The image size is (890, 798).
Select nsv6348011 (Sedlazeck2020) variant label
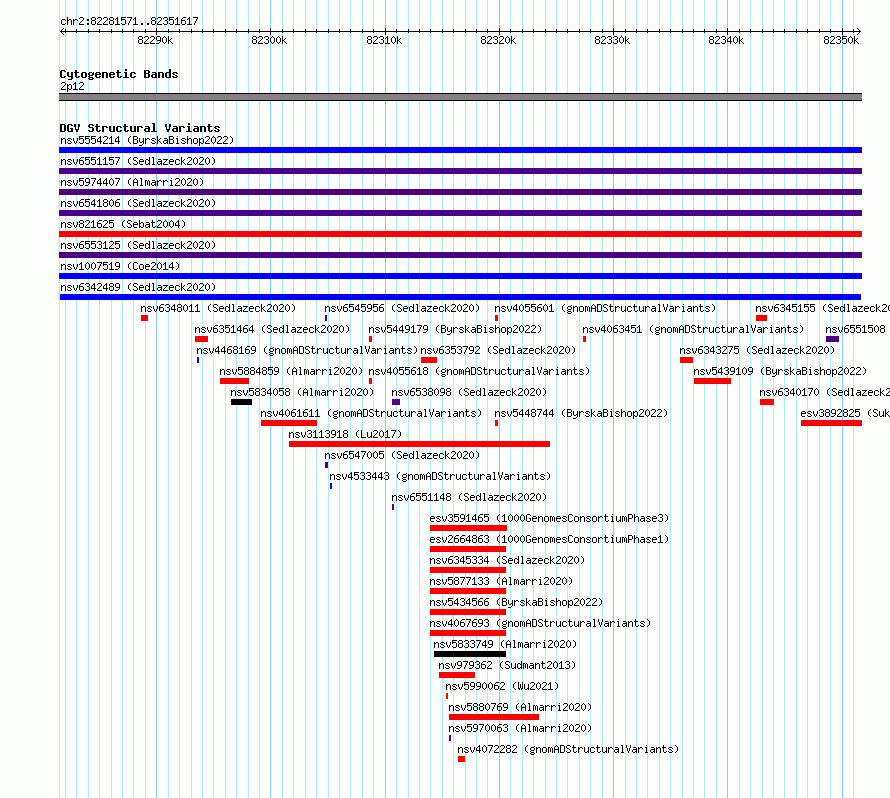(218, 308)
